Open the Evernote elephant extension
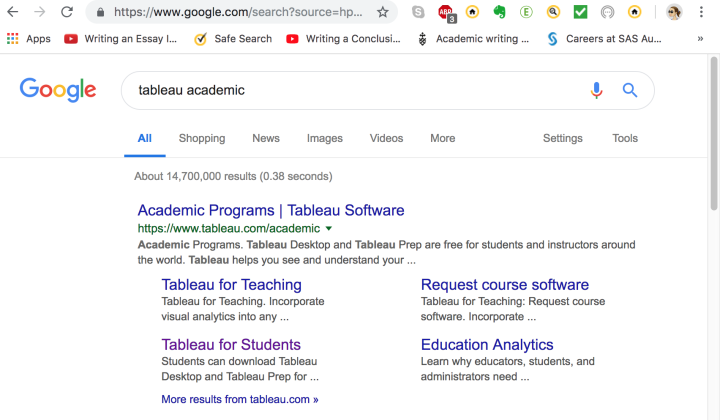 tap(499, 12)
